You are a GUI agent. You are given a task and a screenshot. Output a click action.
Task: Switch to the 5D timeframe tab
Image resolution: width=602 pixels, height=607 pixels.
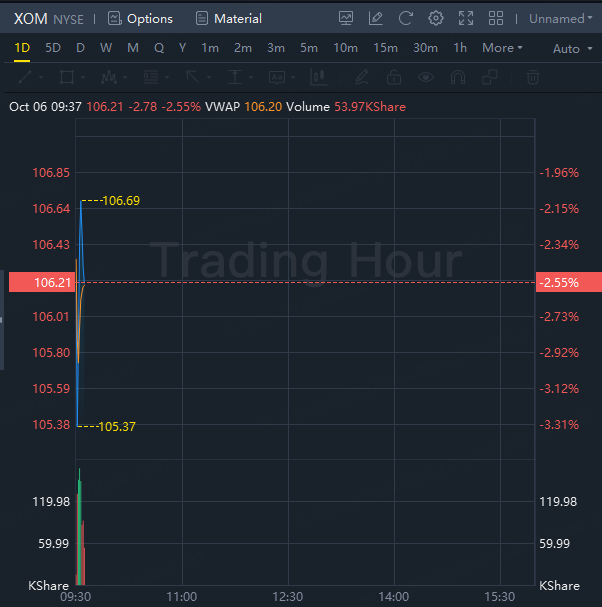[53, 48]
